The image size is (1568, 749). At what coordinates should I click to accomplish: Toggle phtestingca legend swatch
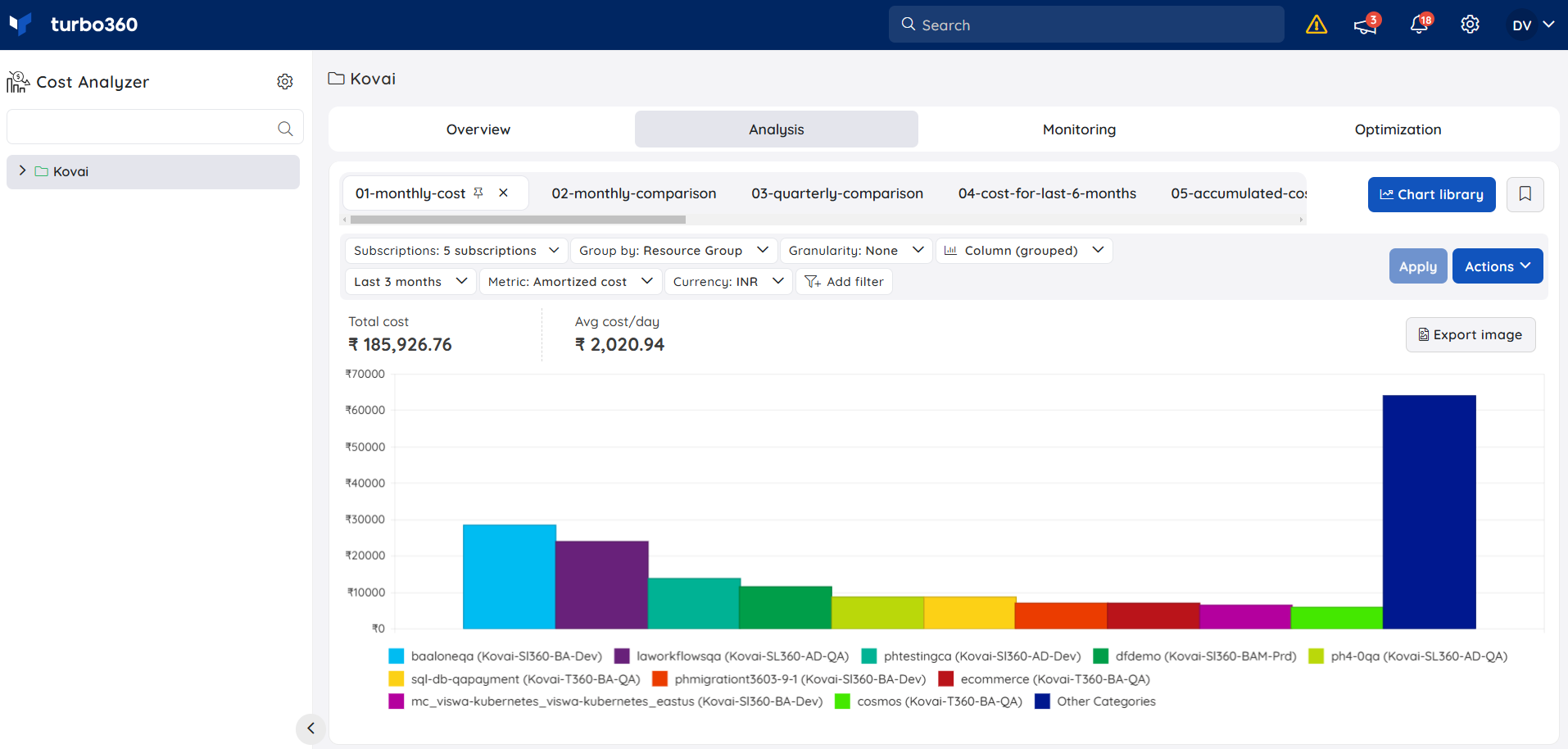[x=869, y=656]
